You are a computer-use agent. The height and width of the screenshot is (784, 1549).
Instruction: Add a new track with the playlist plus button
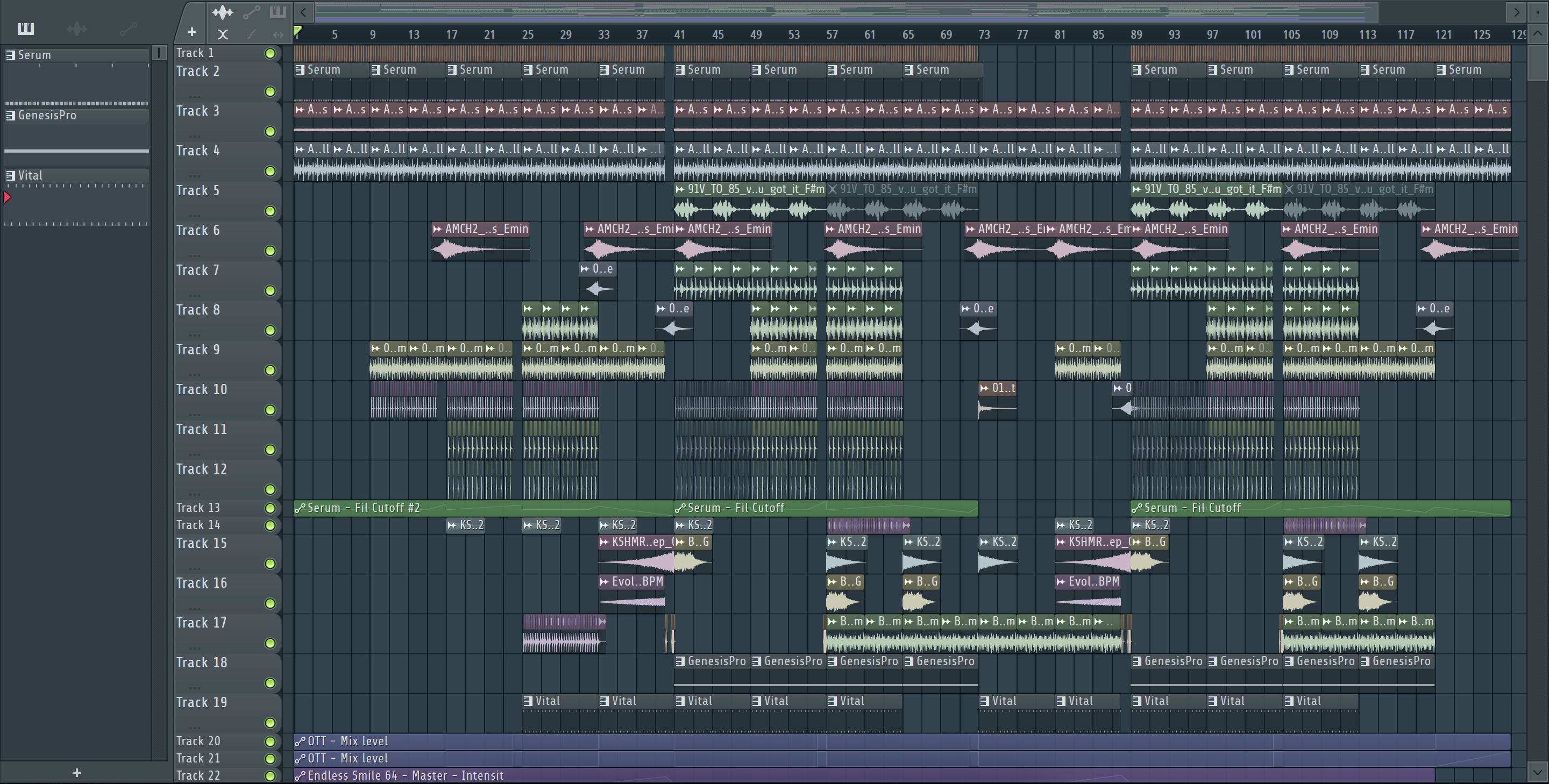pyautogui.click(x=192, y=32)
